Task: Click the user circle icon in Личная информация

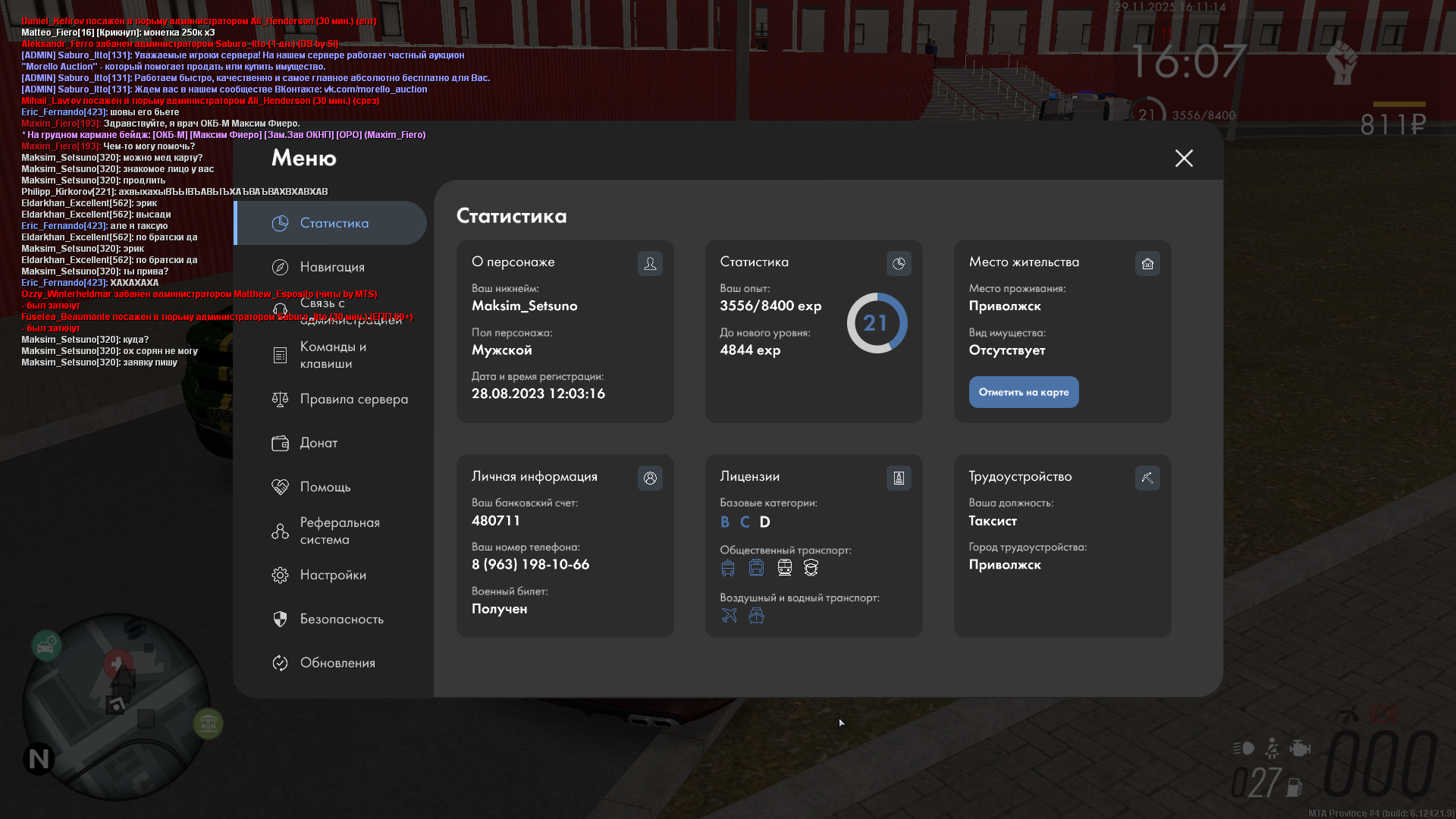Action: (x=650, y=479)
